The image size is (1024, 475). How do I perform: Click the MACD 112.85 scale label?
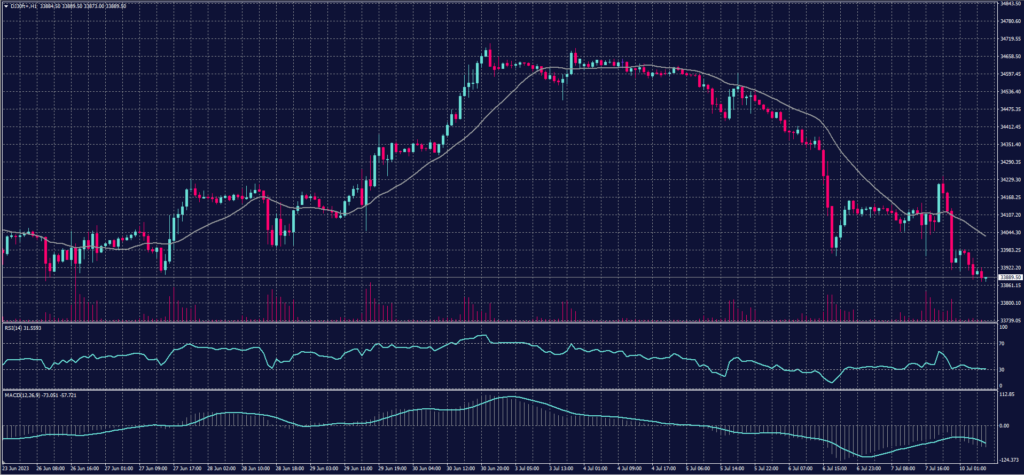1004,394
